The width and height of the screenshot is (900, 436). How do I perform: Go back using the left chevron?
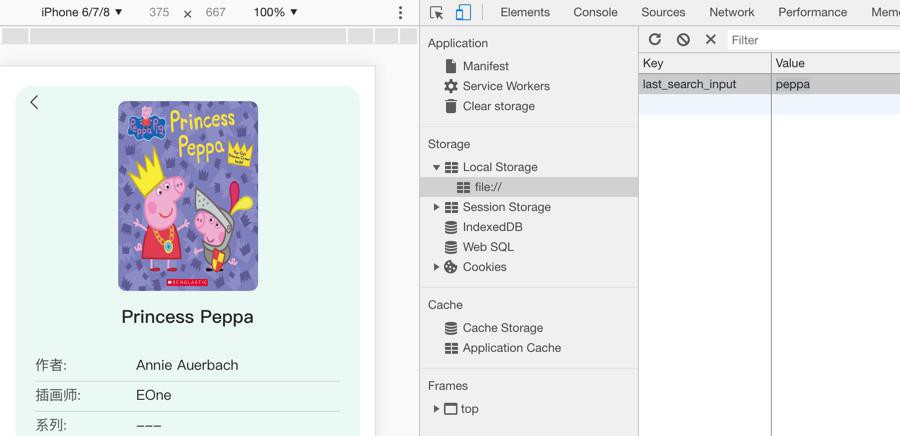pos(34,102)
